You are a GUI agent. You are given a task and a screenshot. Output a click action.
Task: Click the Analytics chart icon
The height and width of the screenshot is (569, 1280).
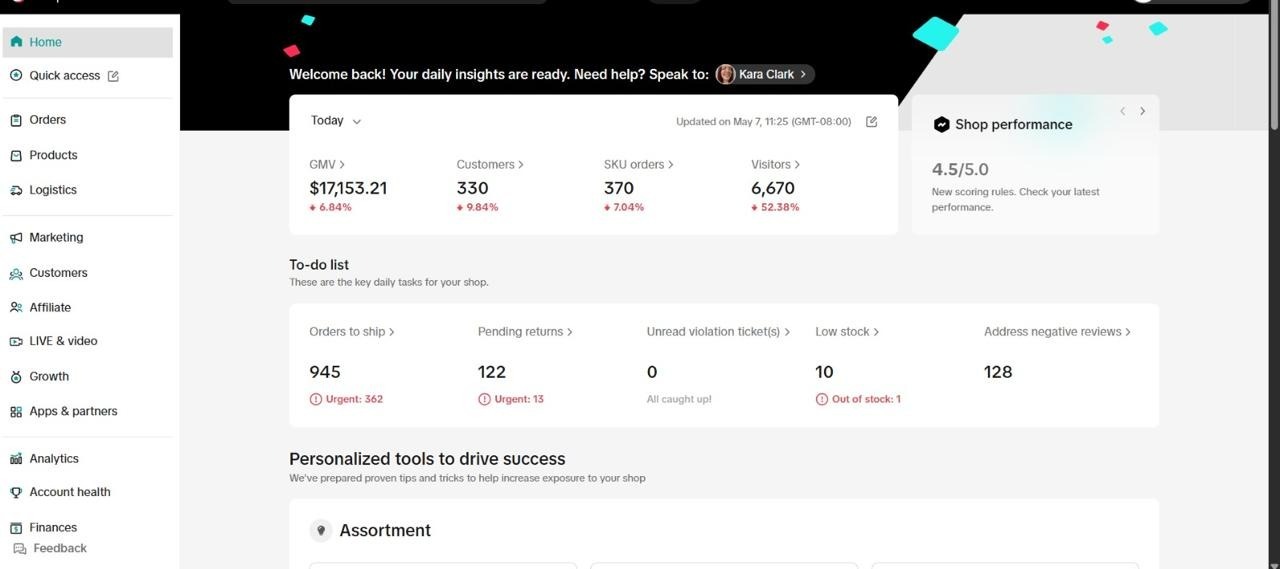click(16, 458)
